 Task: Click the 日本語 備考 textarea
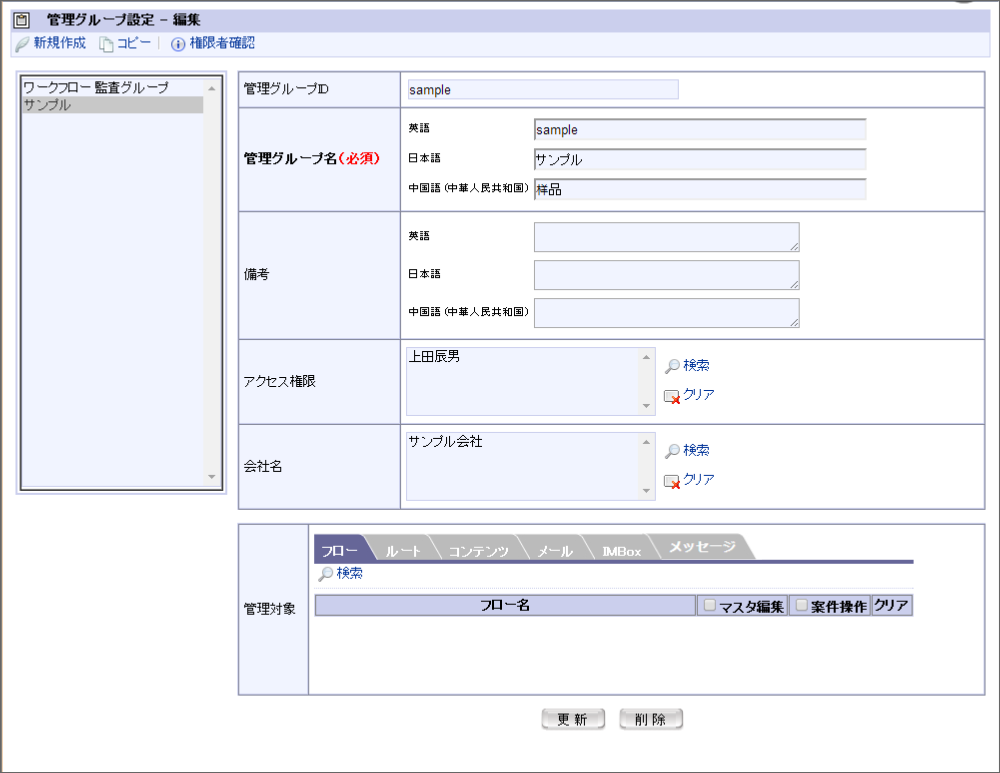pos(666,275)
